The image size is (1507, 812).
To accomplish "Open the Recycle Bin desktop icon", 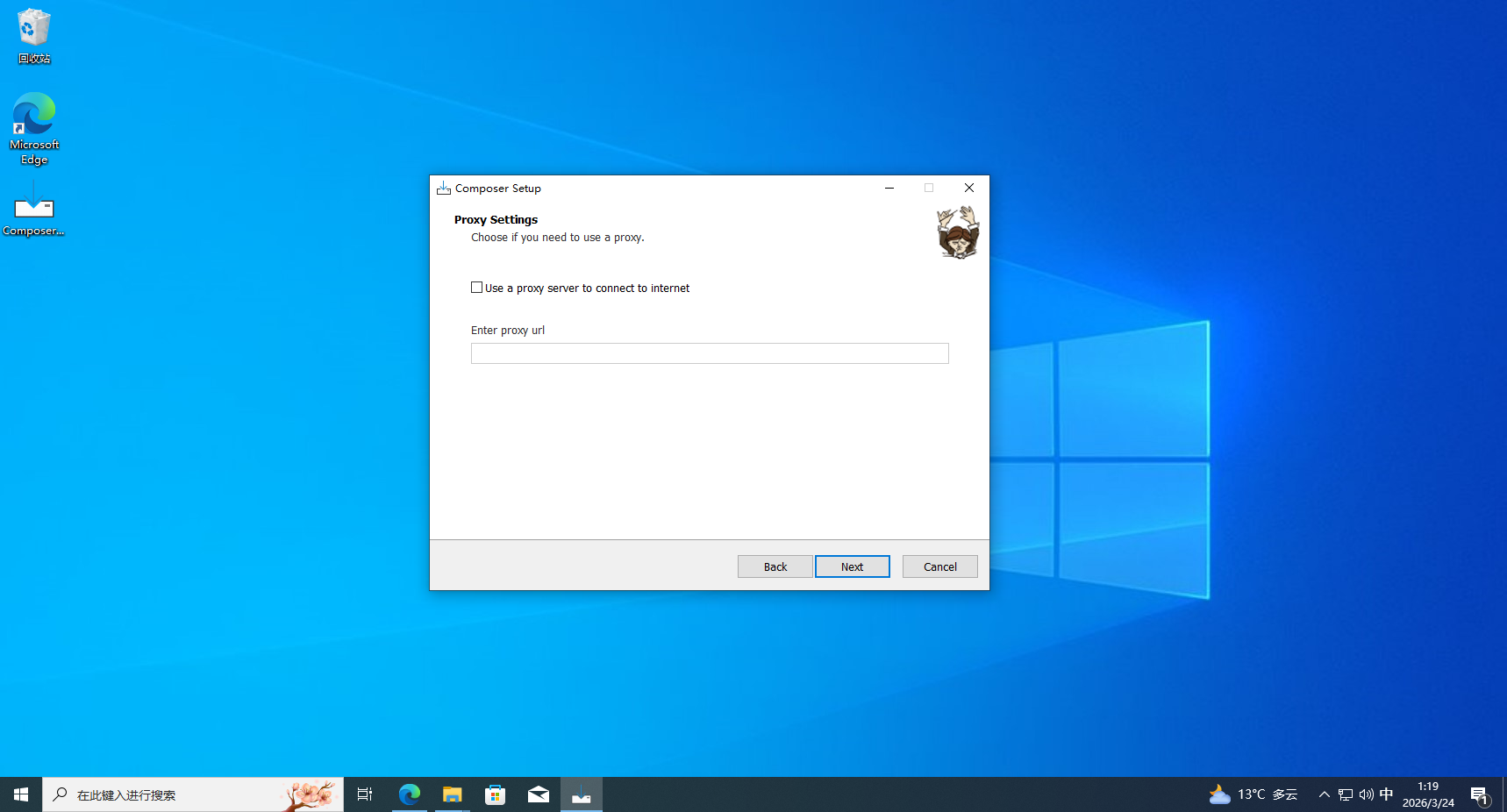I will click(34, 35).
